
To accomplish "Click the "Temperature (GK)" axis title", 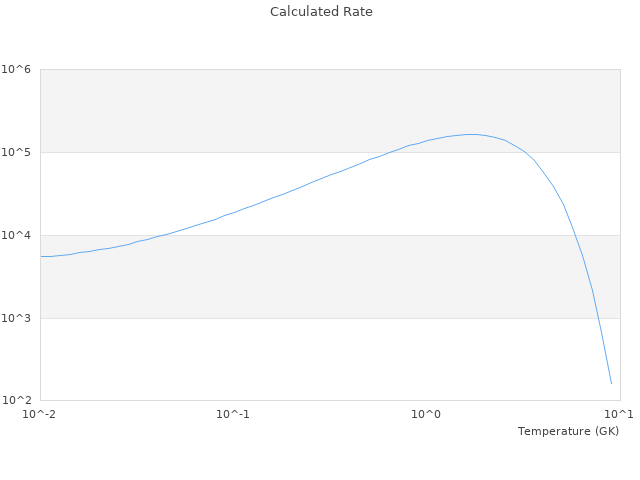I will pyautogui.click(x=568, y=431).
